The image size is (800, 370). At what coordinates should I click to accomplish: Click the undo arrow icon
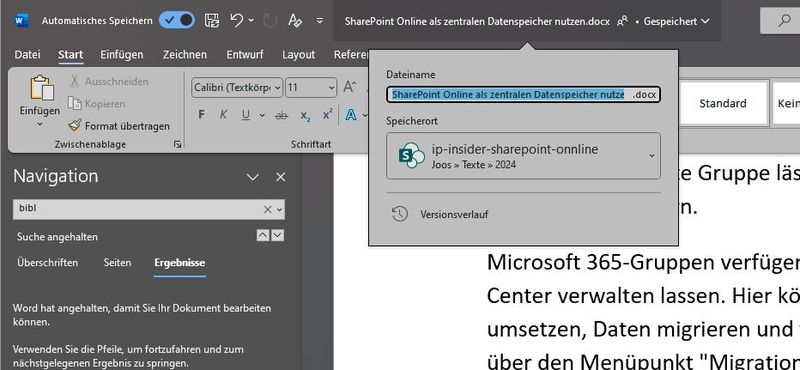pos(236,20)
